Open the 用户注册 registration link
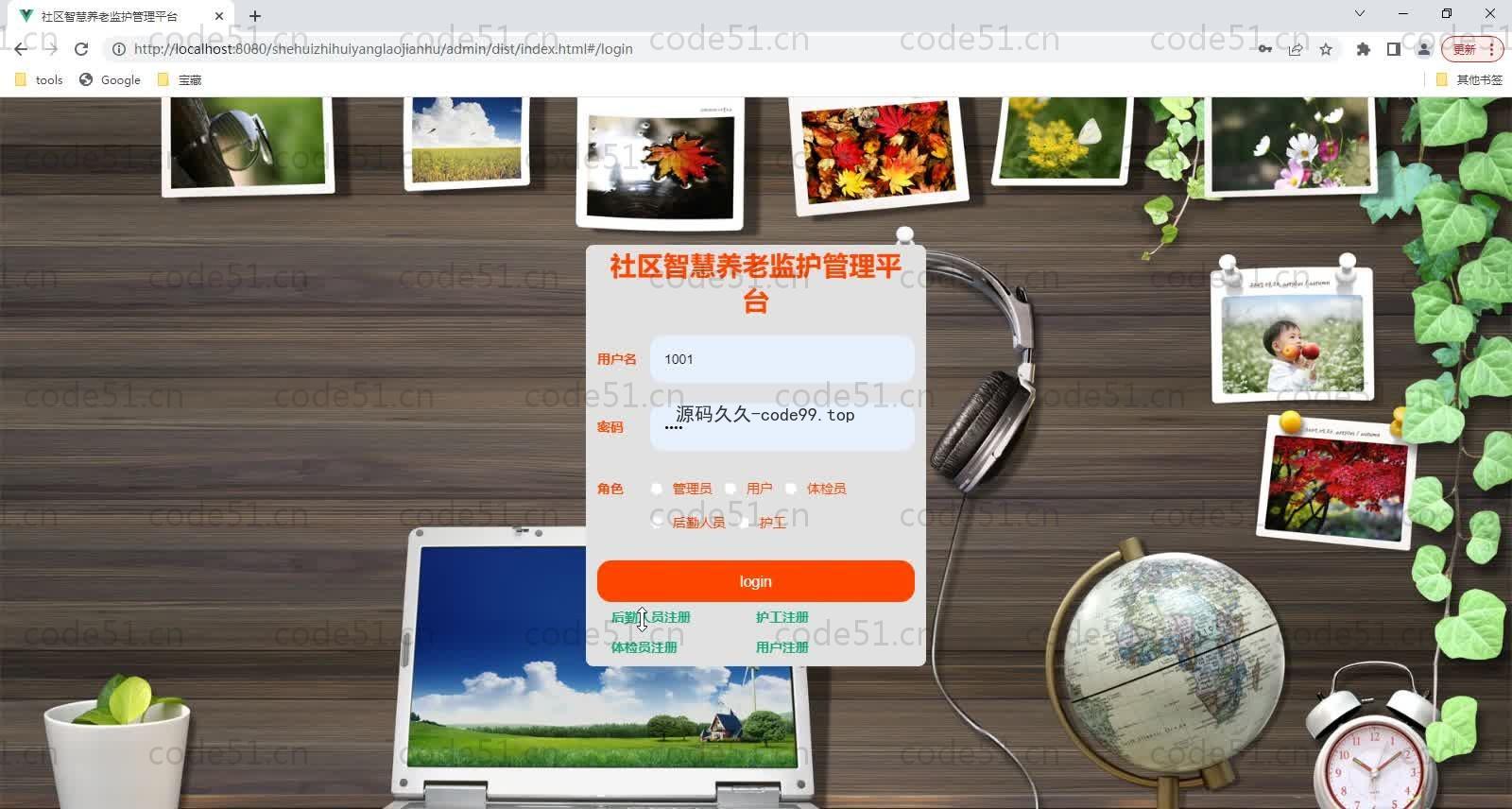Screen dimensions: 1512x809 click(782, 647)
